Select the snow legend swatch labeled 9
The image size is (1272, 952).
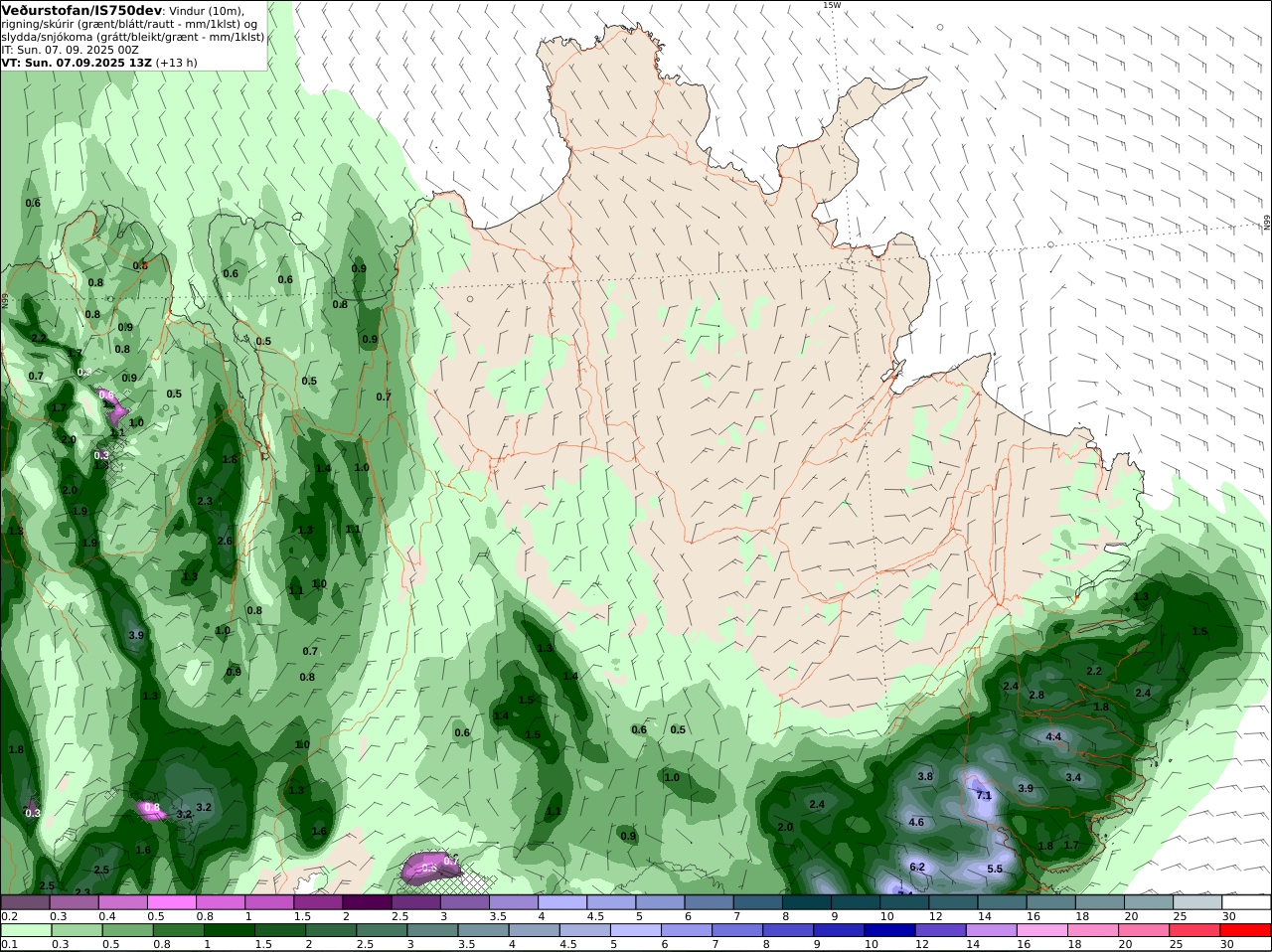point(856,901)
